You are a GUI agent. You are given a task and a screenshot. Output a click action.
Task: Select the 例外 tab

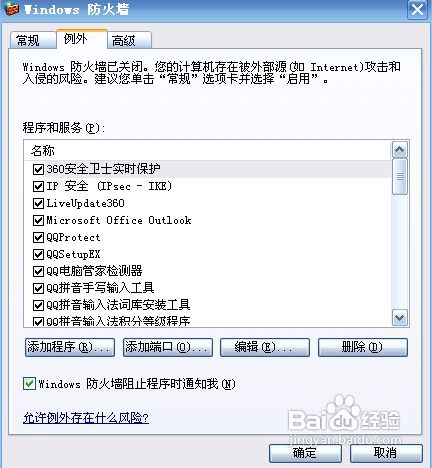(x=82, y=39)
